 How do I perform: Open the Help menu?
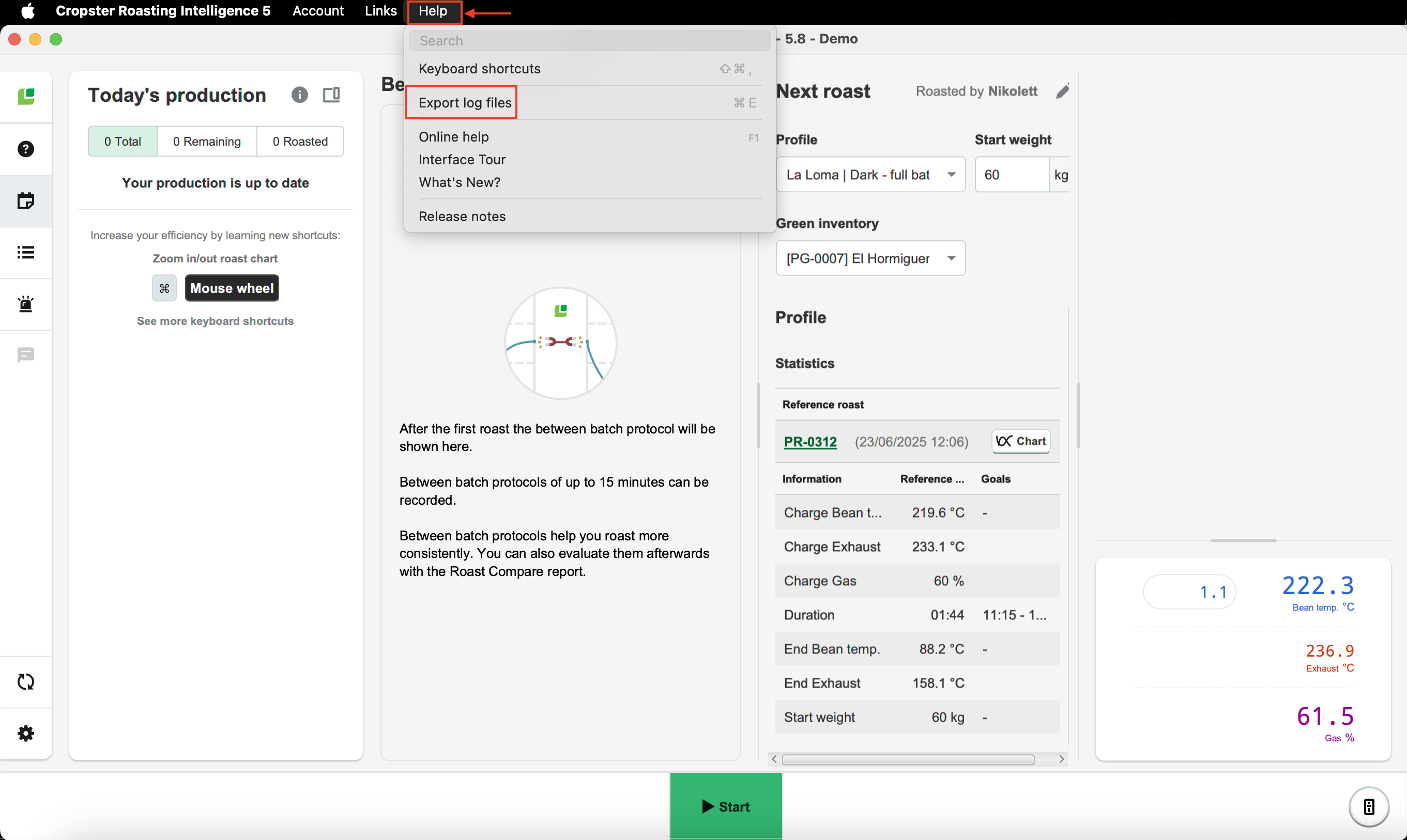[433, 11]
